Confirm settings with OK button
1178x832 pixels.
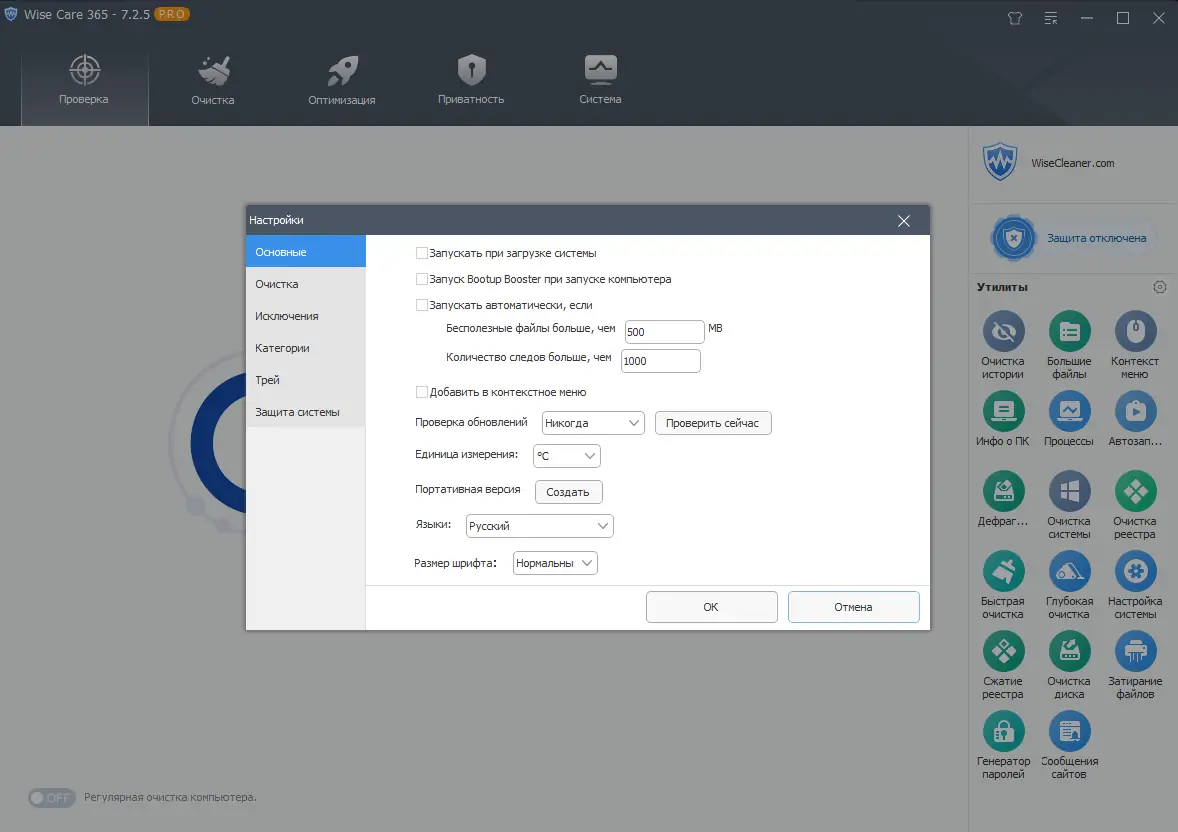[x=711, y=607]
